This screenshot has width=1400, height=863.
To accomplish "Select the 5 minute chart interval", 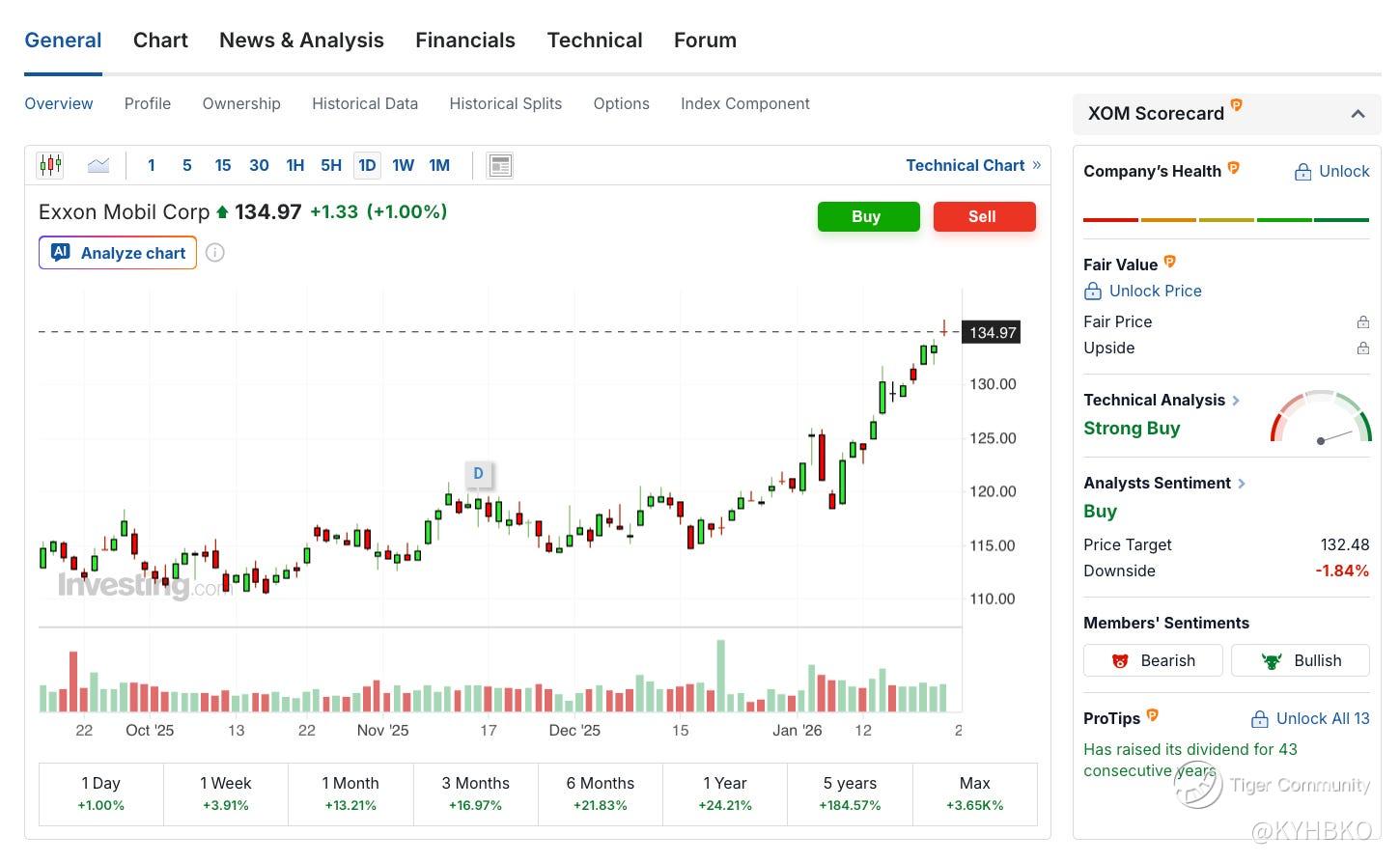I will 186,165.
